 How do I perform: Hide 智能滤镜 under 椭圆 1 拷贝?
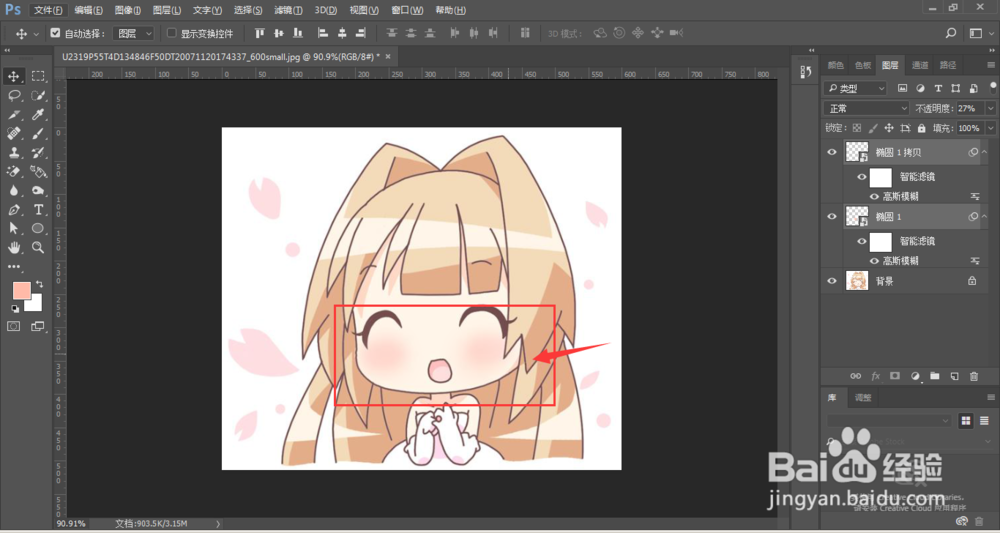click(x=862, y=177)
